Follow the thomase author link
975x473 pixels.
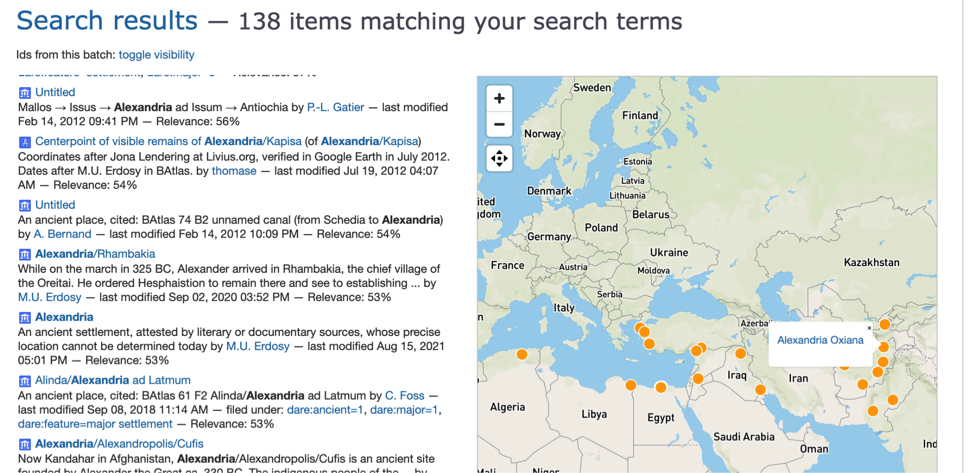point(234,170)
